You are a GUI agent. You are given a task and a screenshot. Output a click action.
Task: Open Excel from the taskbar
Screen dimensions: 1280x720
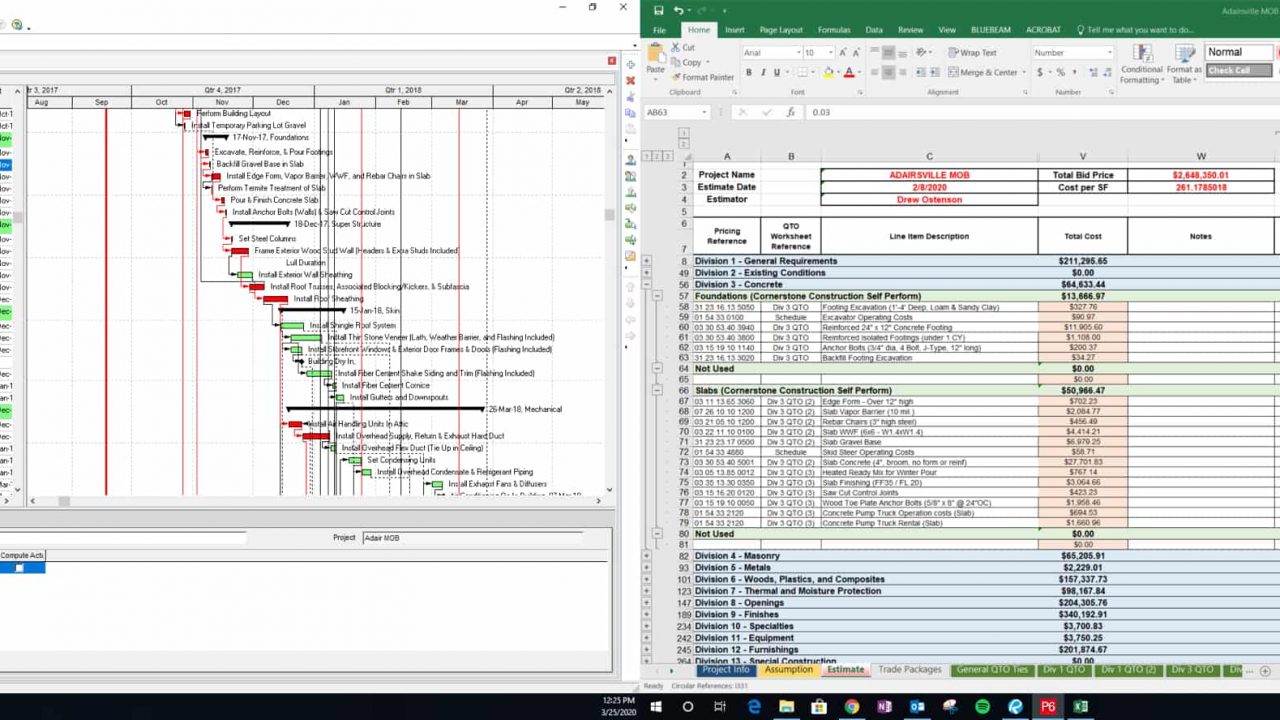tap(1081, 706)
